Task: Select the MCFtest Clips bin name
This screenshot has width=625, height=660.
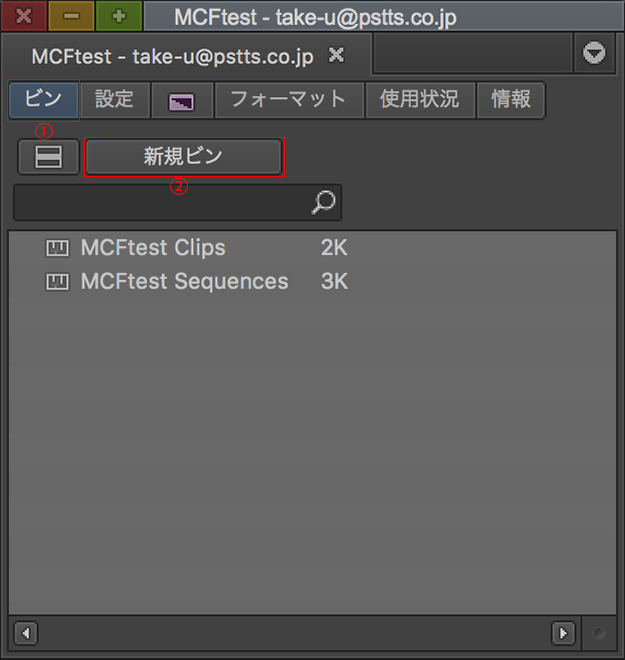Action: tap(153, 248)
